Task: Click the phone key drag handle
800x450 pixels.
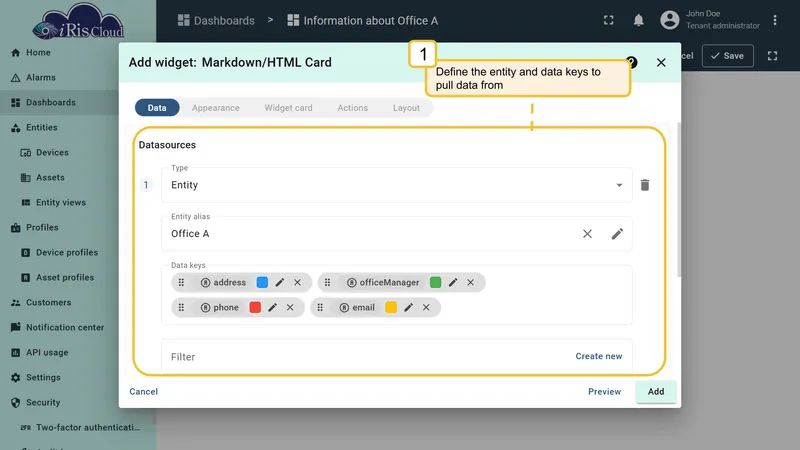Action: pyautogui.click(x=181, y=307)
